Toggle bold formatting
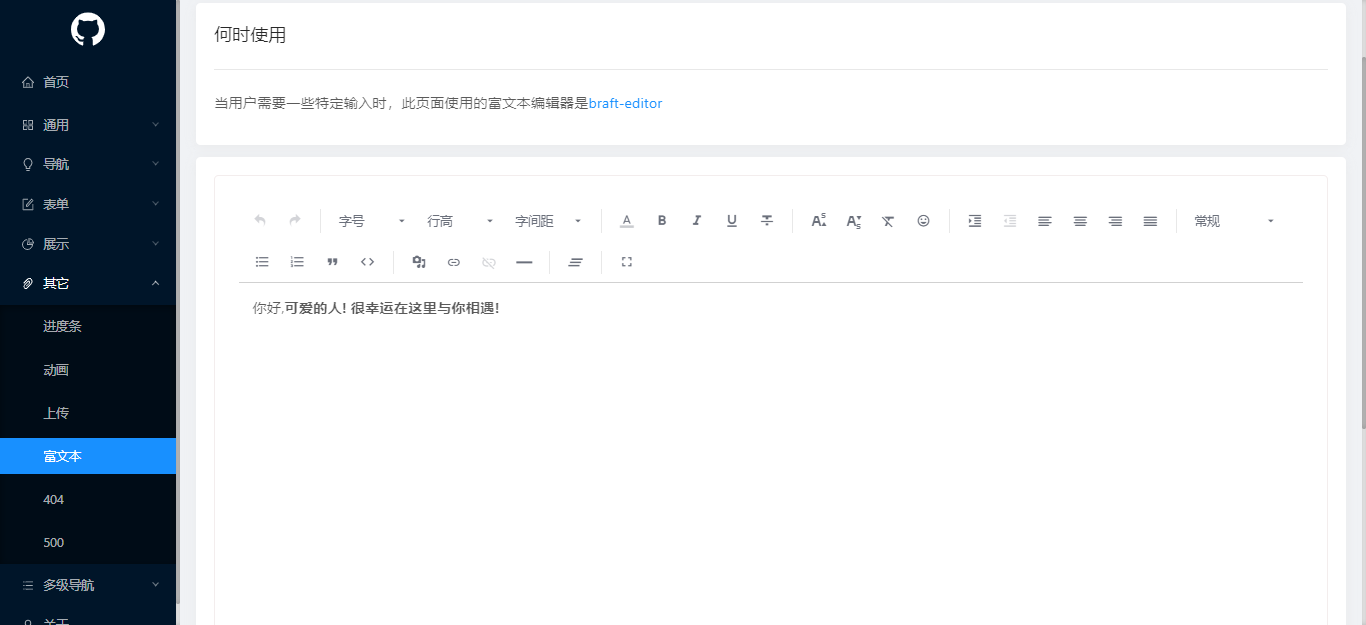The width and height of the screenshot is (1366, 625). (662, 221)
